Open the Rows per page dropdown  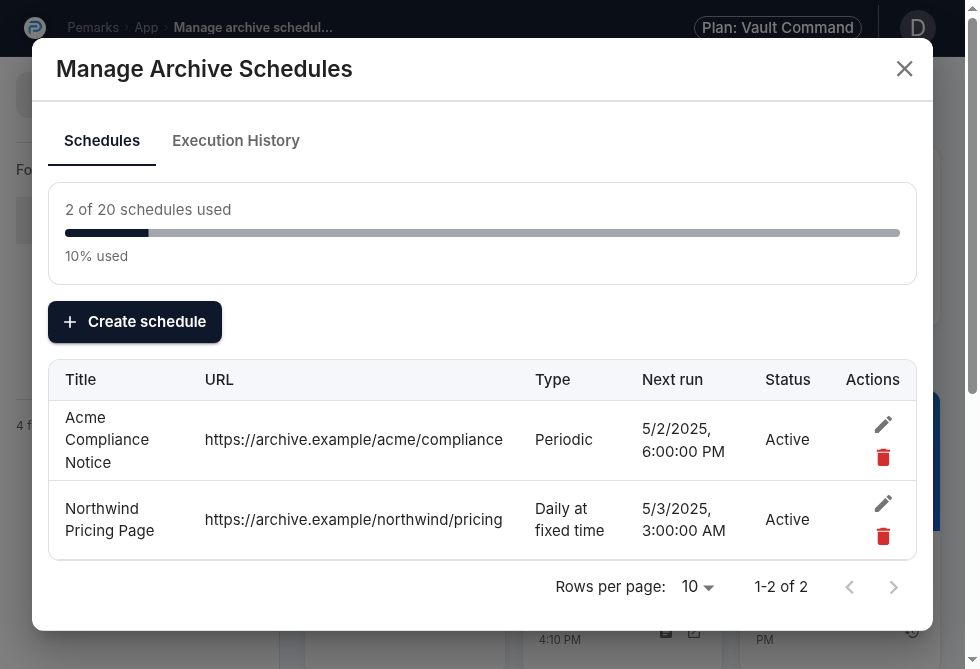point(698,586)
